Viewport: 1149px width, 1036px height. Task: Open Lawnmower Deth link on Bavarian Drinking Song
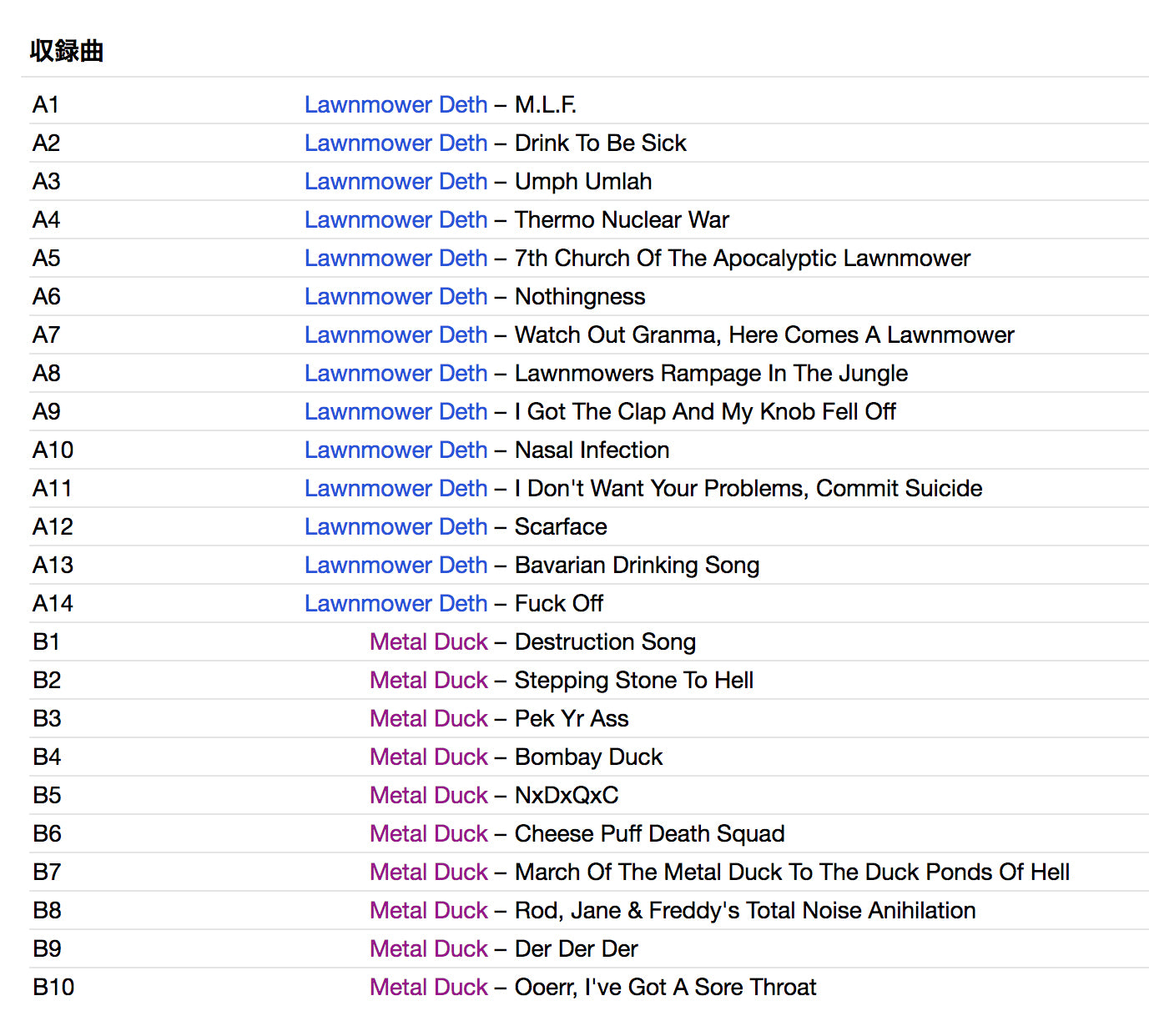(396, 565)
